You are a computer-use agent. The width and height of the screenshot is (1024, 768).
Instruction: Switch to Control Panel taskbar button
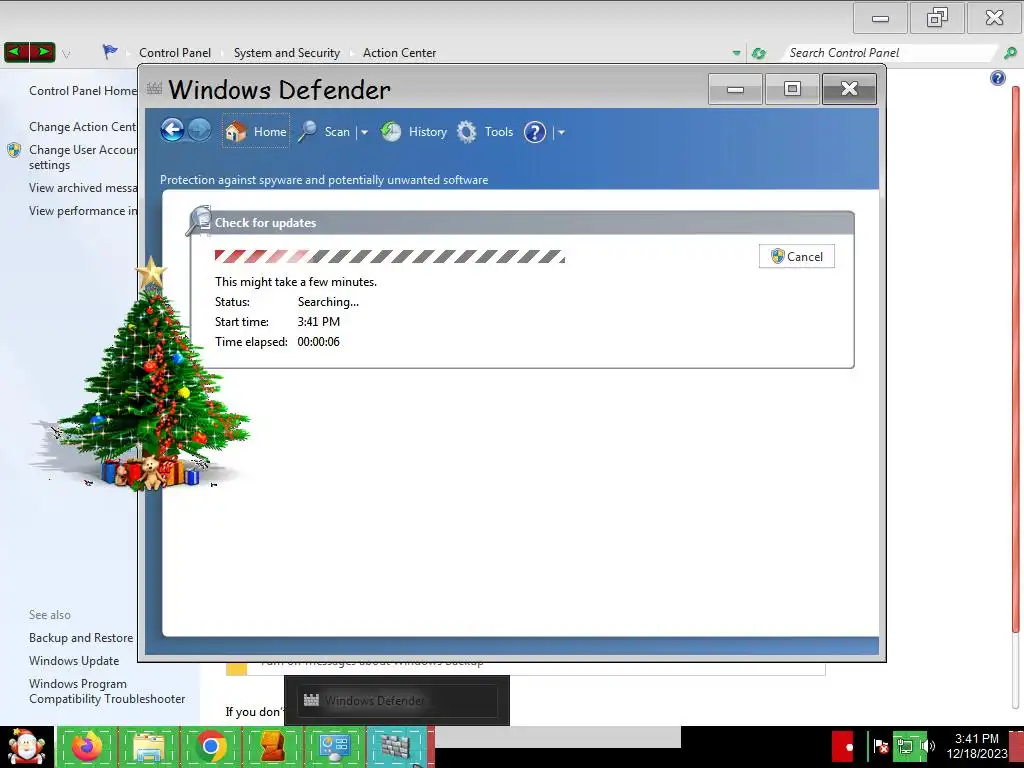pos(334,746)
